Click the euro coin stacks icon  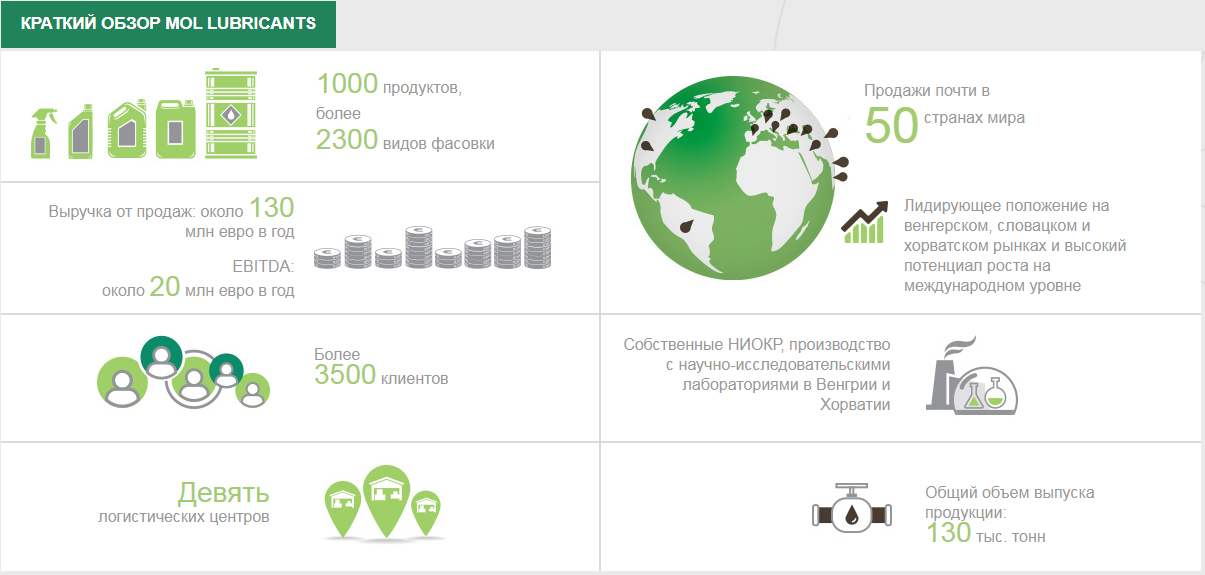point(434,247)
